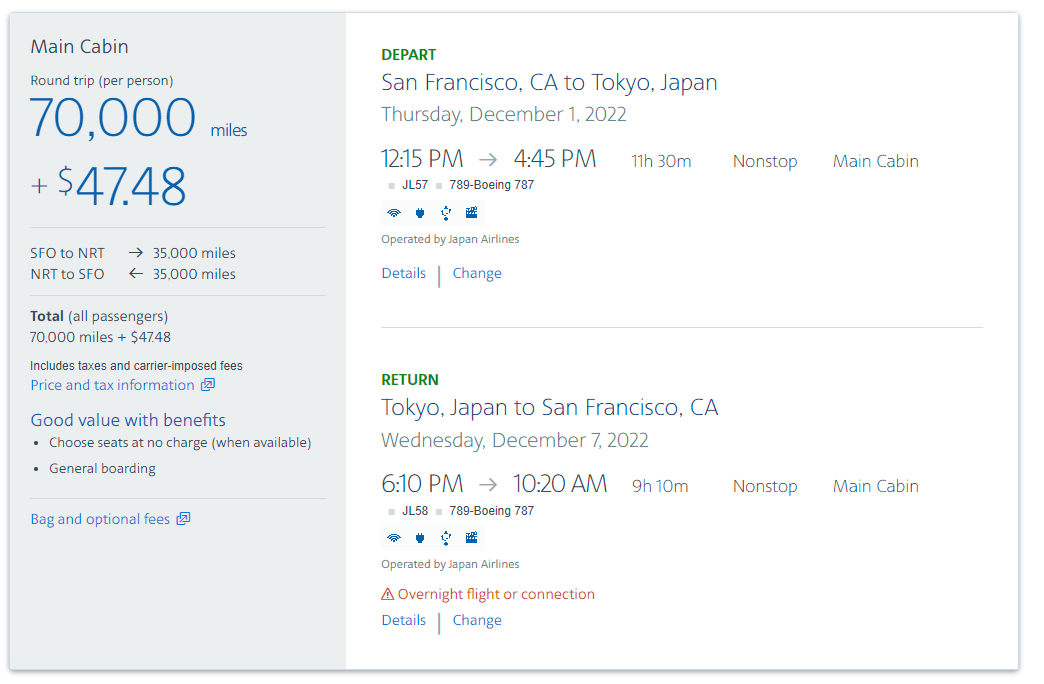
Task: Click the in-flight entertainment icon on JL58
Action: pos(472,538)
